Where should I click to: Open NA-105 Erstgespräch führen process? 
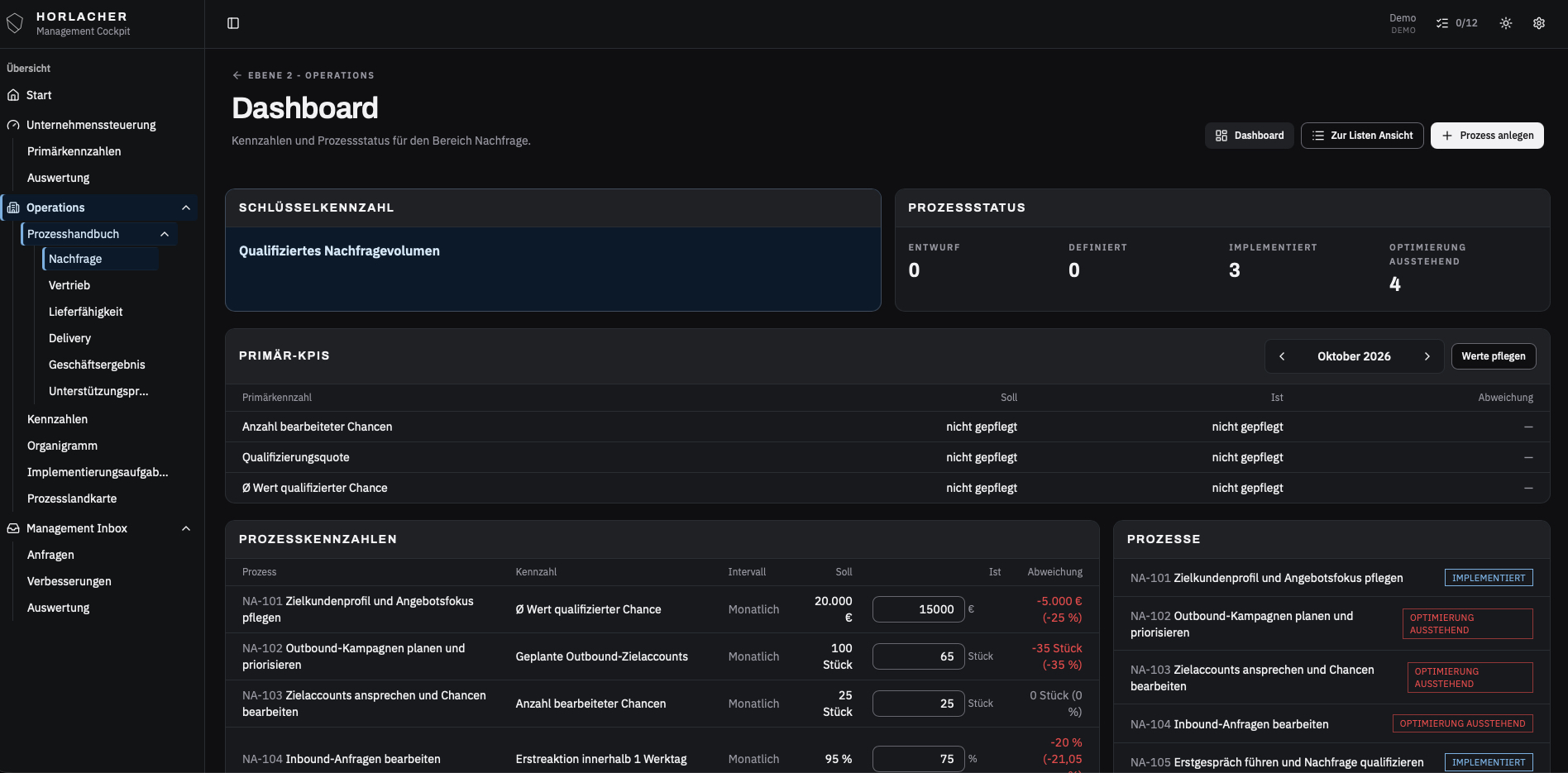(1277, 762)
